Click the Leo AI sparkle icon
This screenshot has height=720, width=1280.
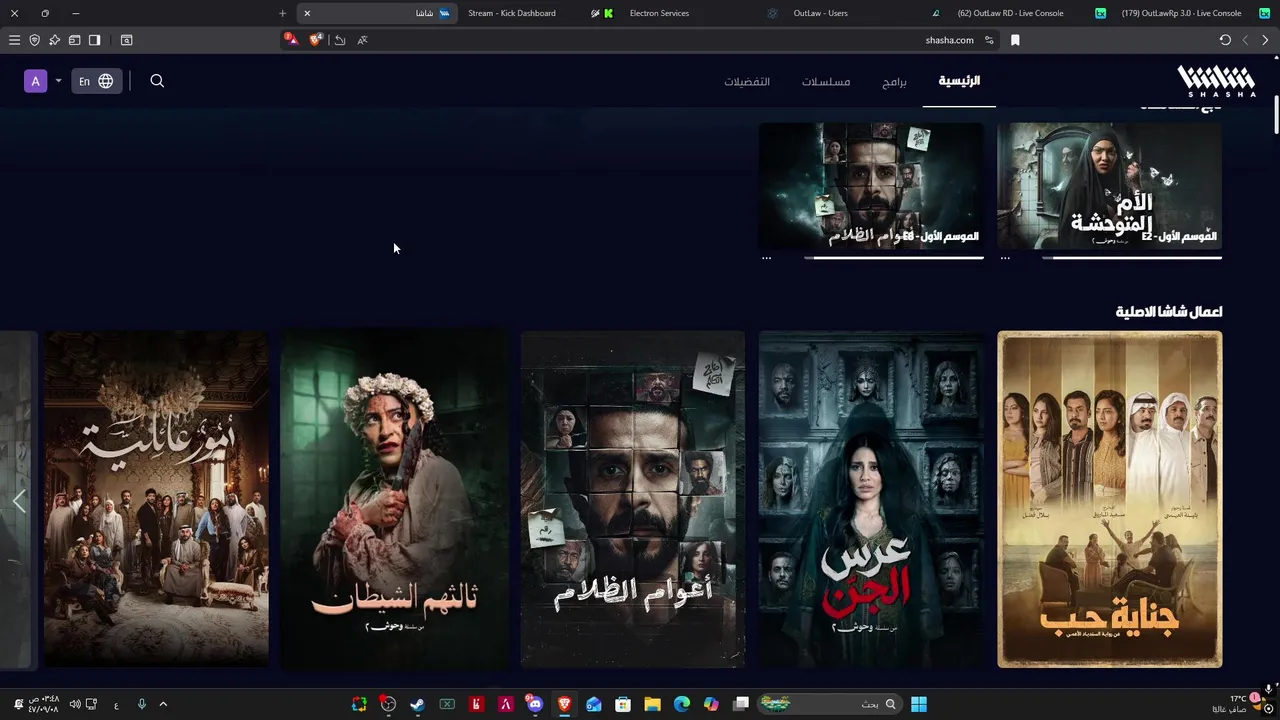(x=54, y=40)
